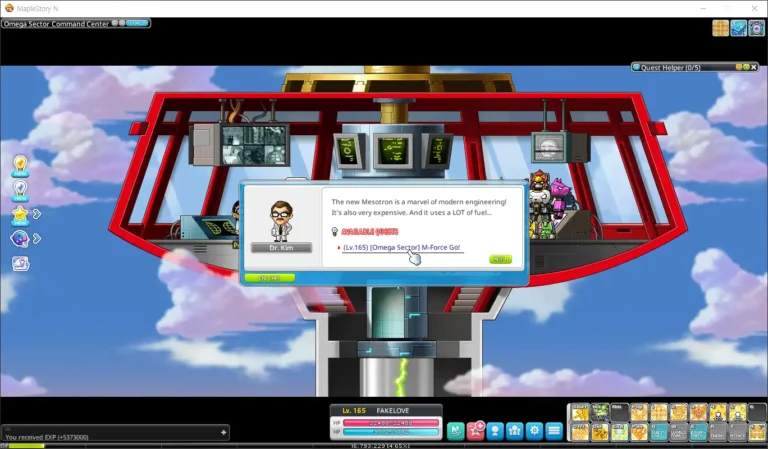Open the teal N shop button
The height and width of the screenshot is (449, 768).
pos(456,430)
